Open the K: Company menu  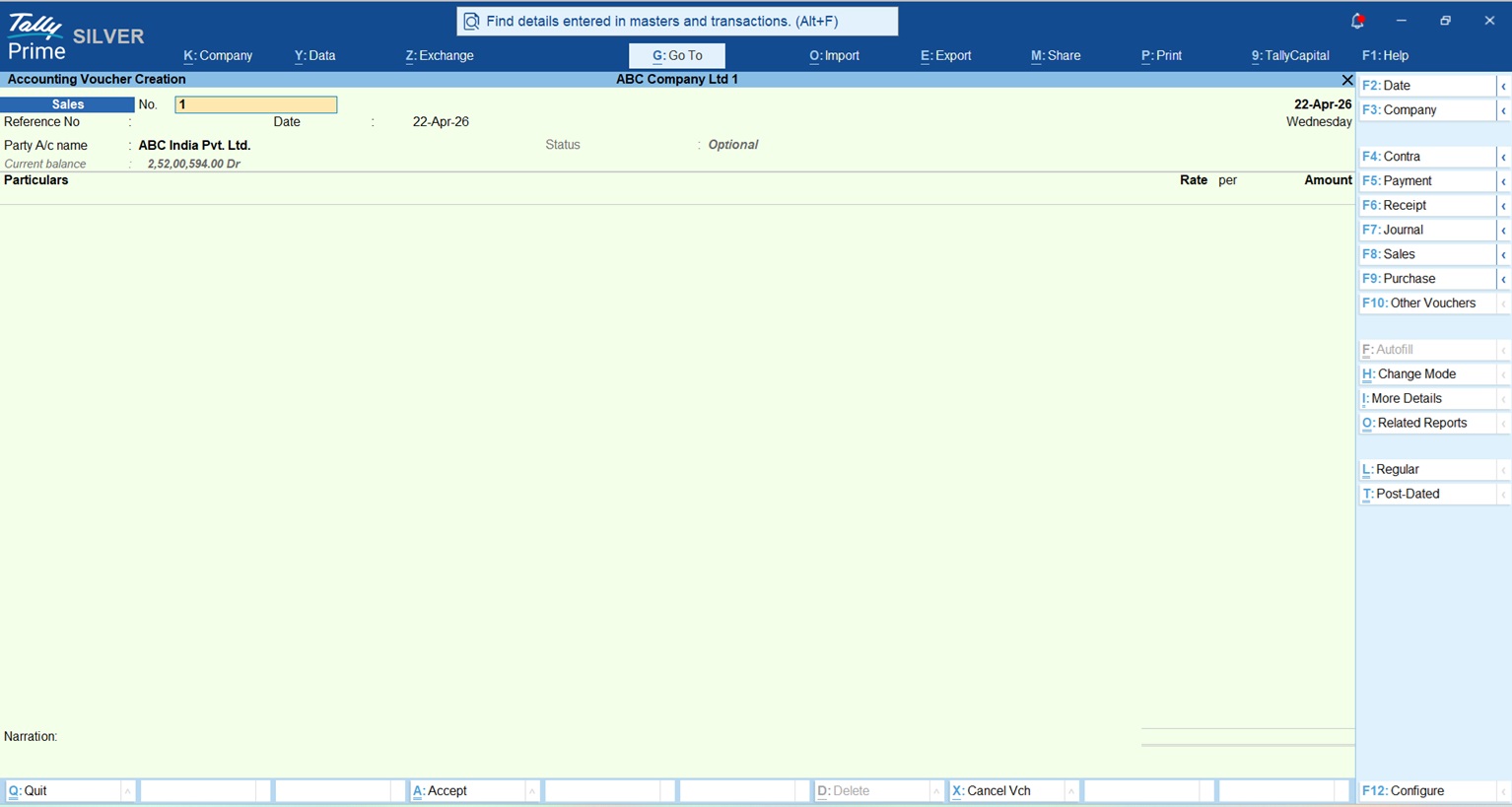(218, 56)
